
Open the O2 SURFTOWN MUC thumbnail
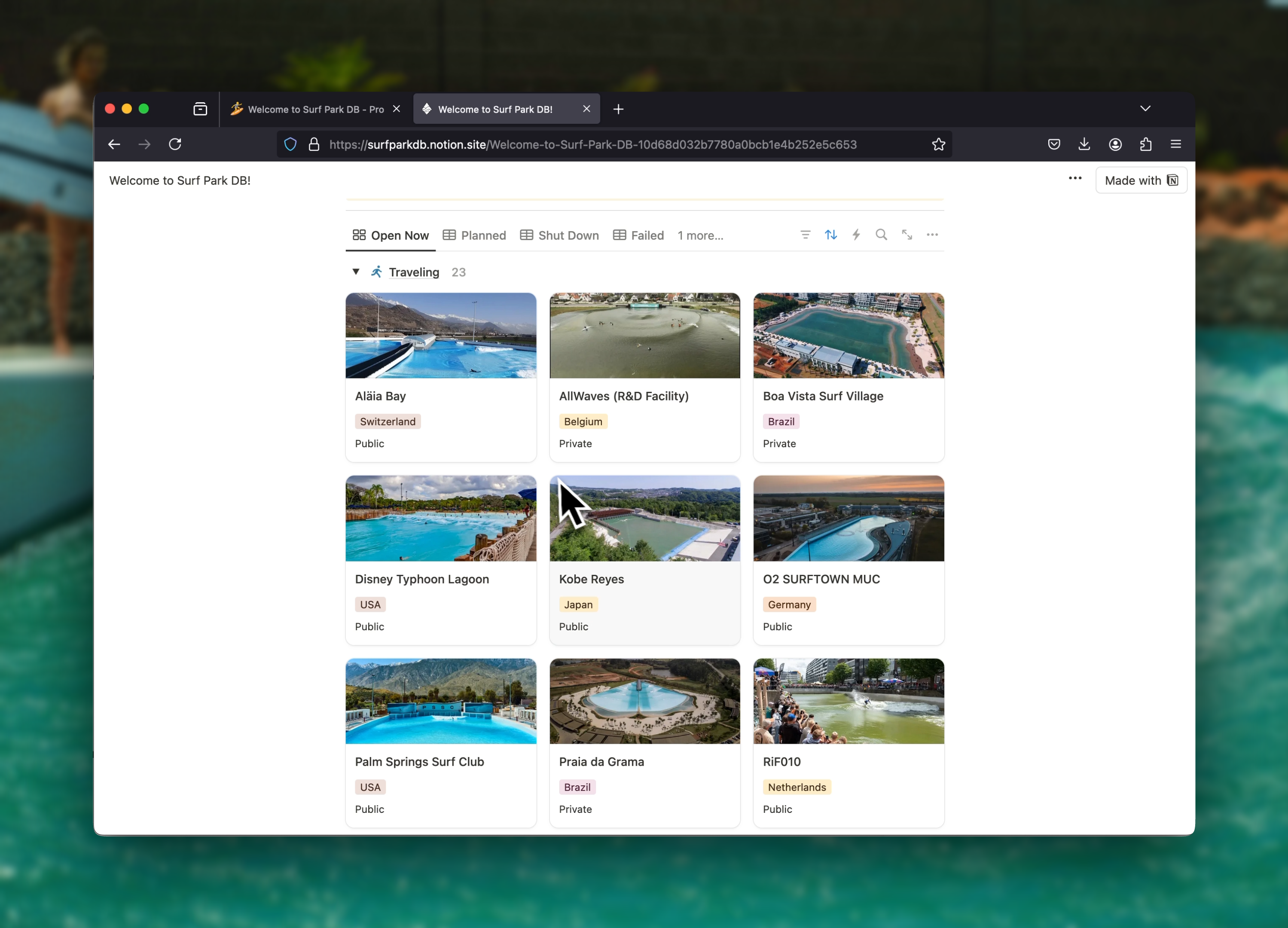pyautogui.click(x=848, y=519)
